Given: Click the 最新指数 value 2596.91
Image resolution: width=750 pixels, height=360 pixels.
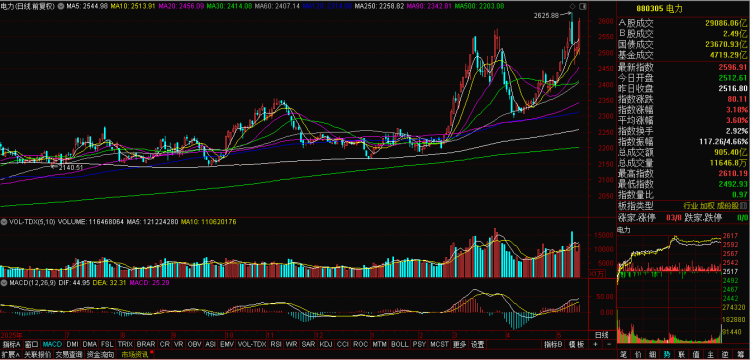Looking at the screenshot, I should pyautogui.click(x=734, y=66).
